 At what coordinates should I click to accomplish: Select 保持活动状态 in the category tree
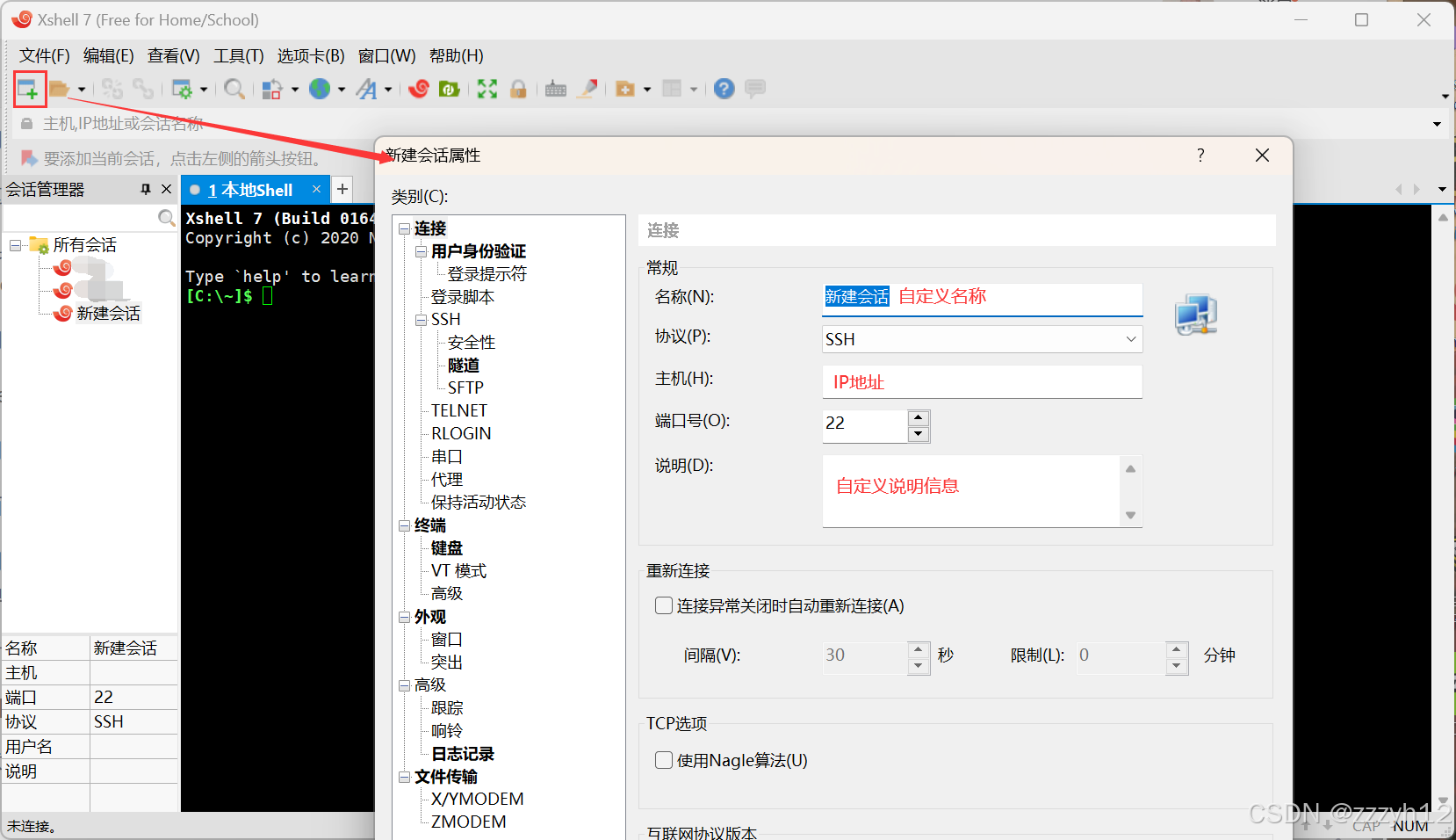(478, 503)
